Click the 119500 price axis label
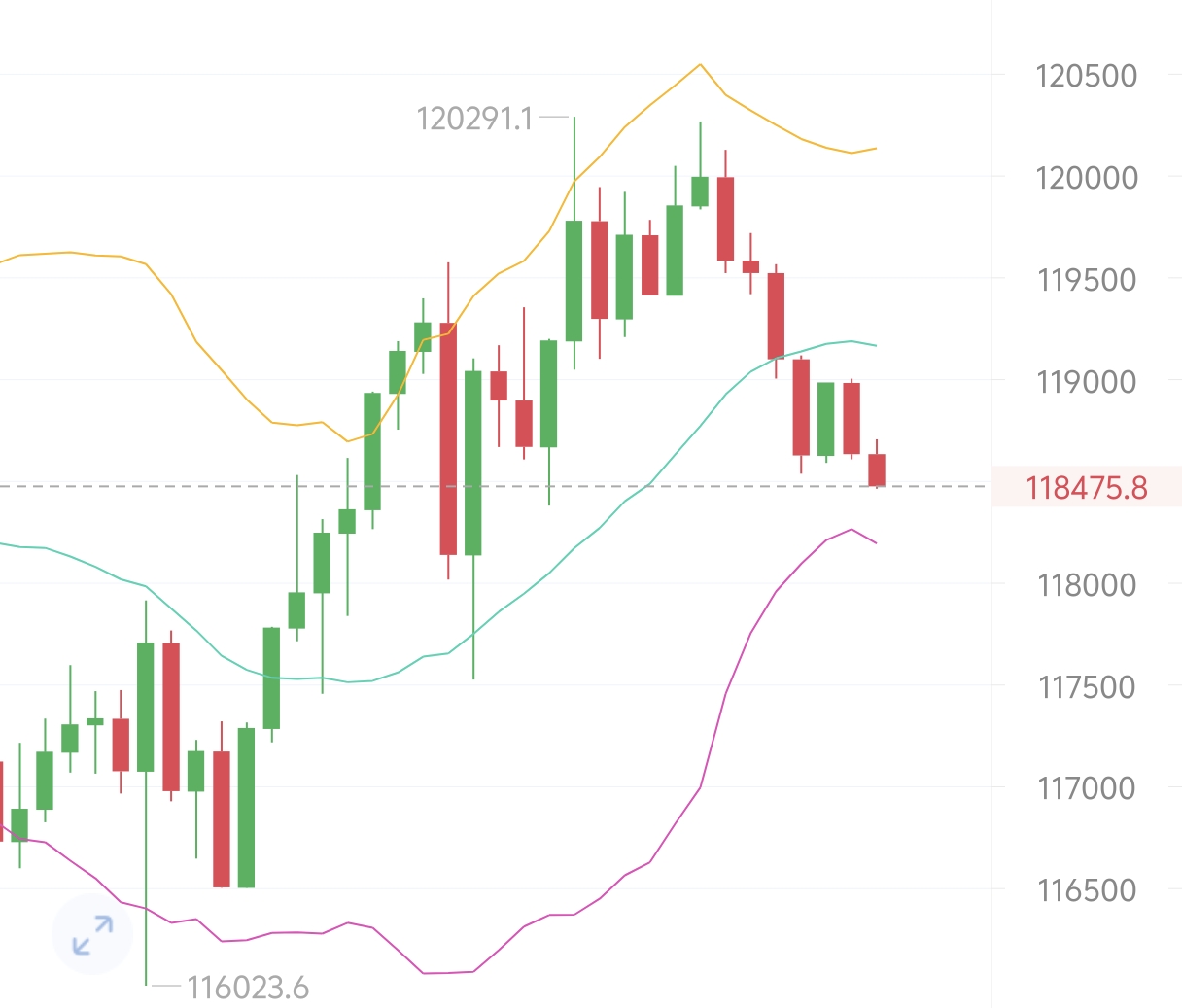This screenshot has height=1008, width=1182. (1086, 280)
